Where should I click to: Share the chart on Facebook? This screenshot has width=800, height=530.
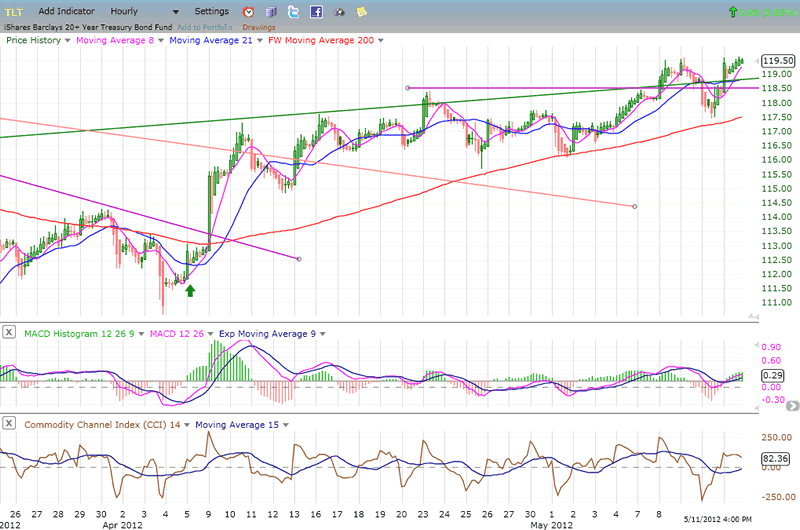316,11
